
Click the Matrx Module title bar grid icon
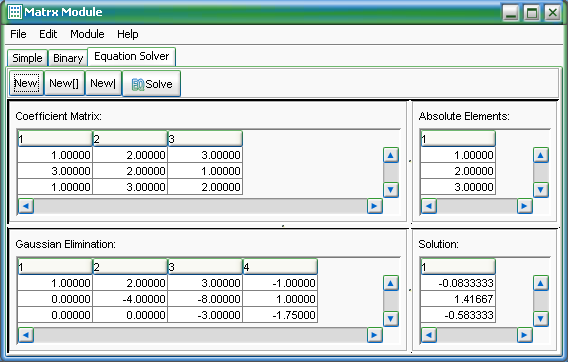(x=15, y=12)
